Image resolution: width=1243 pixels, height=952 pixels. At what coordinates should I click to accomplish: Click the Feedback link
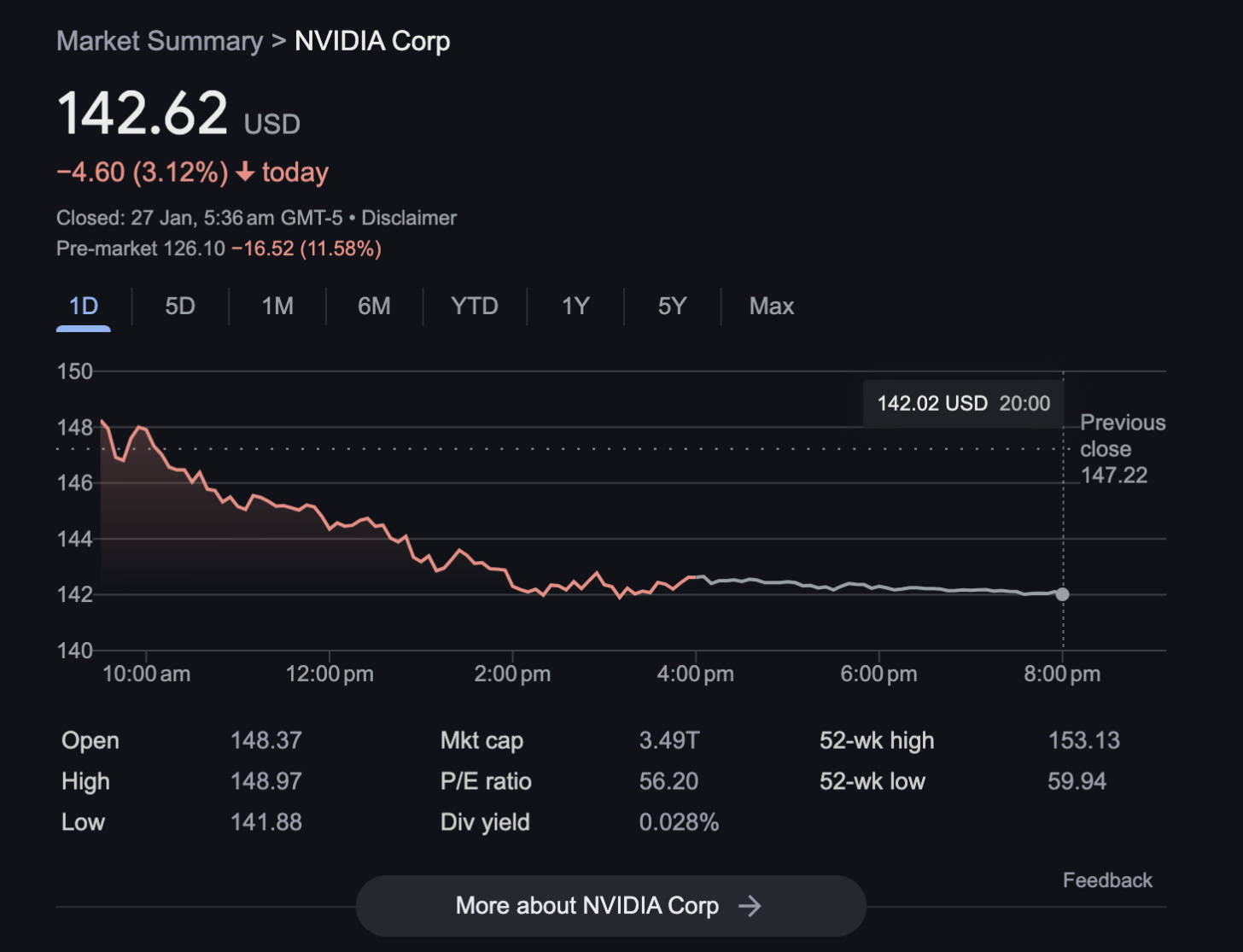pyautogui.click(x=1107, y=880)
